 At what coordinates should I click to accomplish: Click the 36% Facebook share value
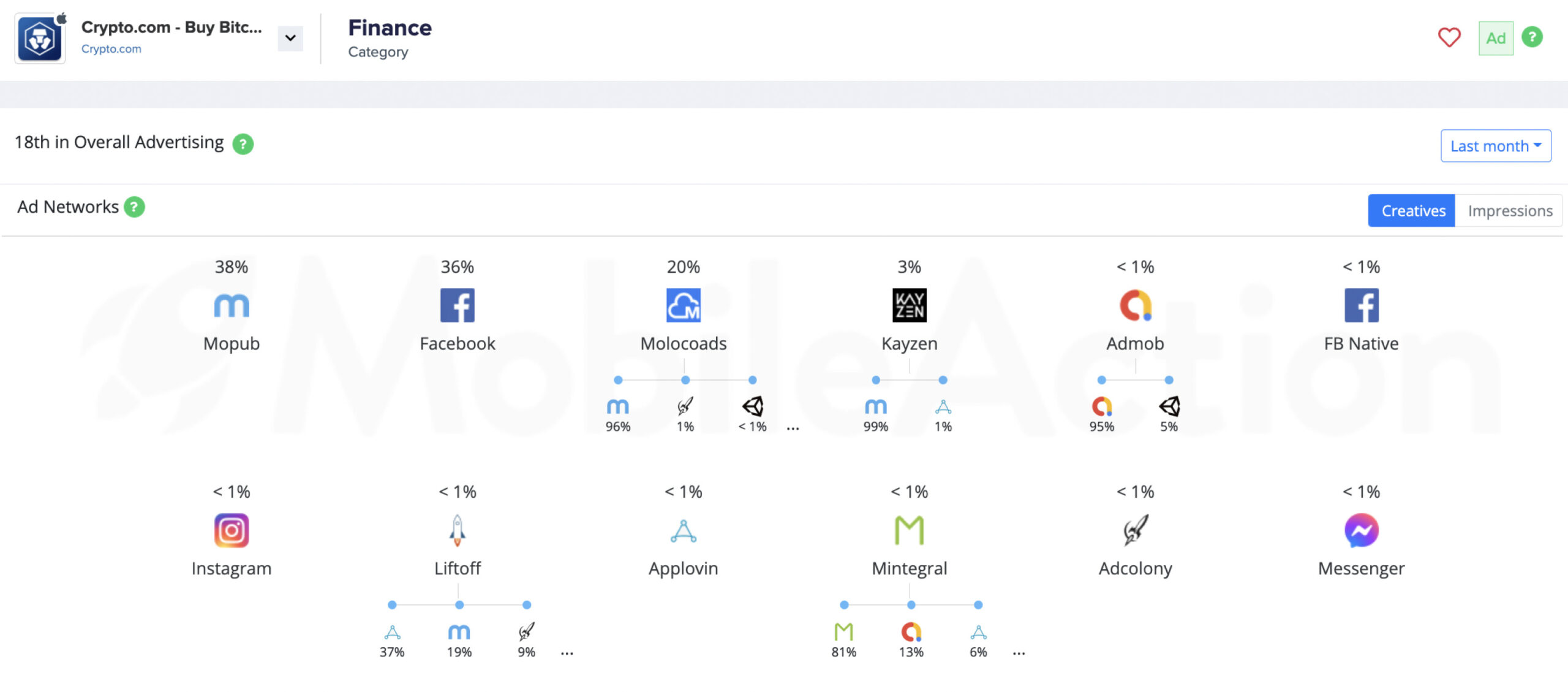coord(458,267)
